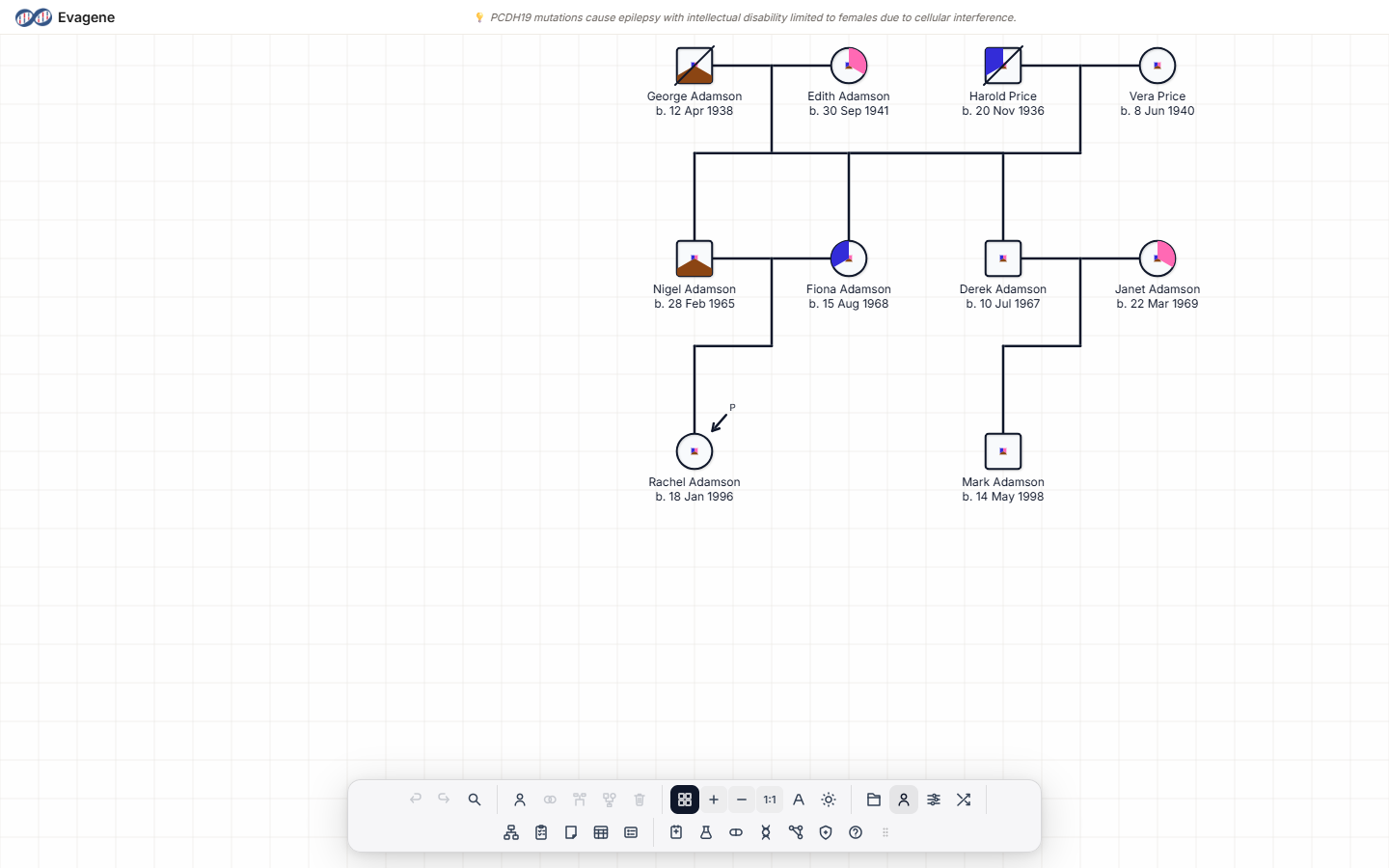Click the add partner linked-rings icon
Screen dimensions: 1389x868
pyautogui.click(x=550, y=800)
